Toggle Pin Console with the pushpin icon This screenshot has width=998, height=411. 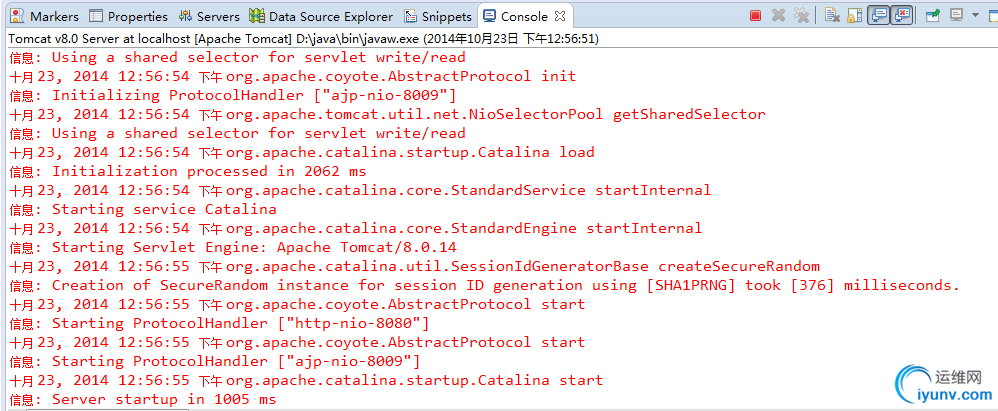932,16
